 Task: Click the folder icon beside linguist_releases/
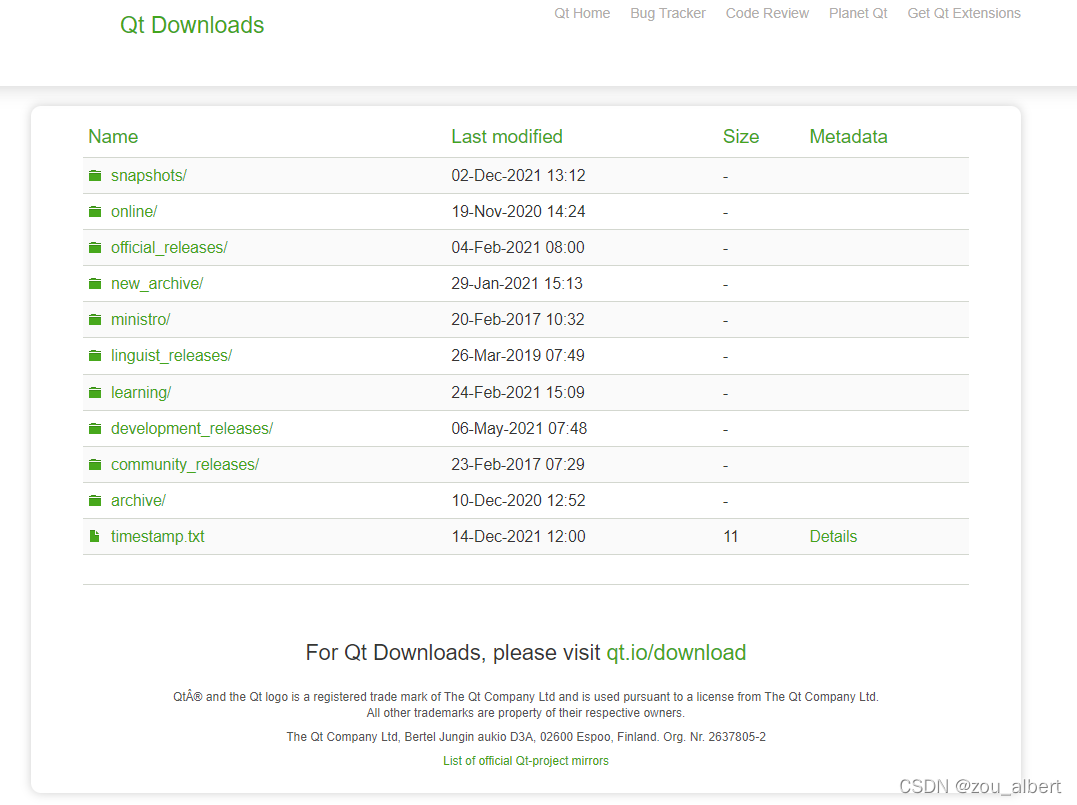pyautogui.click(x=95, y=356)
